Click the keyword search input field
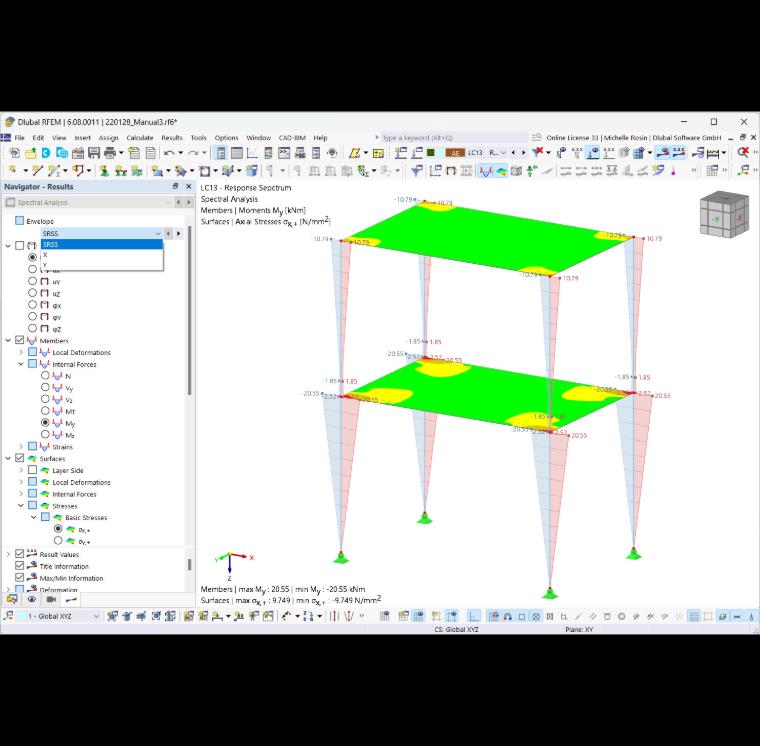Image resolution: width=760 pixels, height=746 pixels. (454, 138)
